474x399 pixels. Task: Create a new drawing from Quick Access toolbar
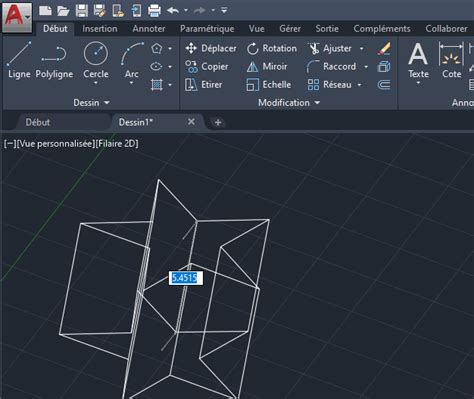(45, 11)
